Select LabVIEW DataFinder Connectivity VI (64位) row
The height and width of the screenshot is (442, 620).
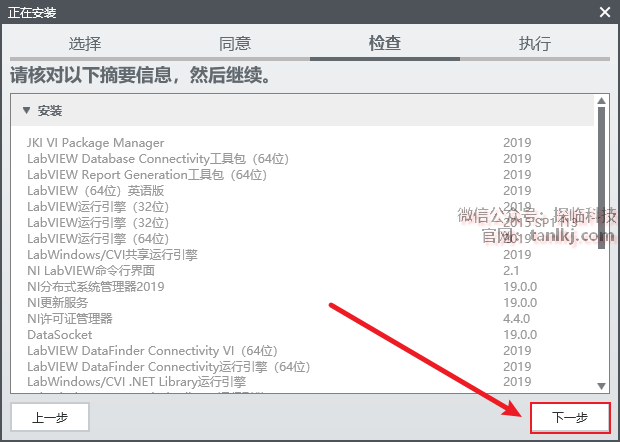pos(302,351)
